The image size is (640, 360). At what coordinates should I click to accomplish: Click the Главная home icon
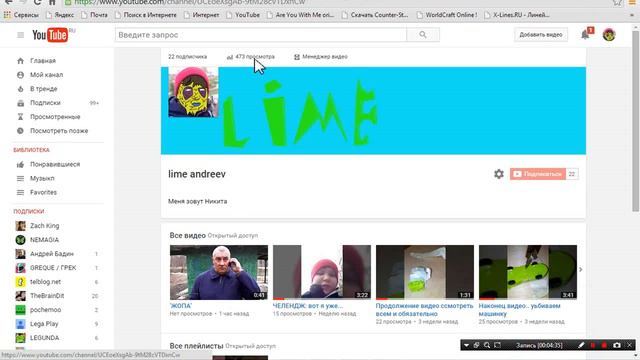[x=20, y=61]
